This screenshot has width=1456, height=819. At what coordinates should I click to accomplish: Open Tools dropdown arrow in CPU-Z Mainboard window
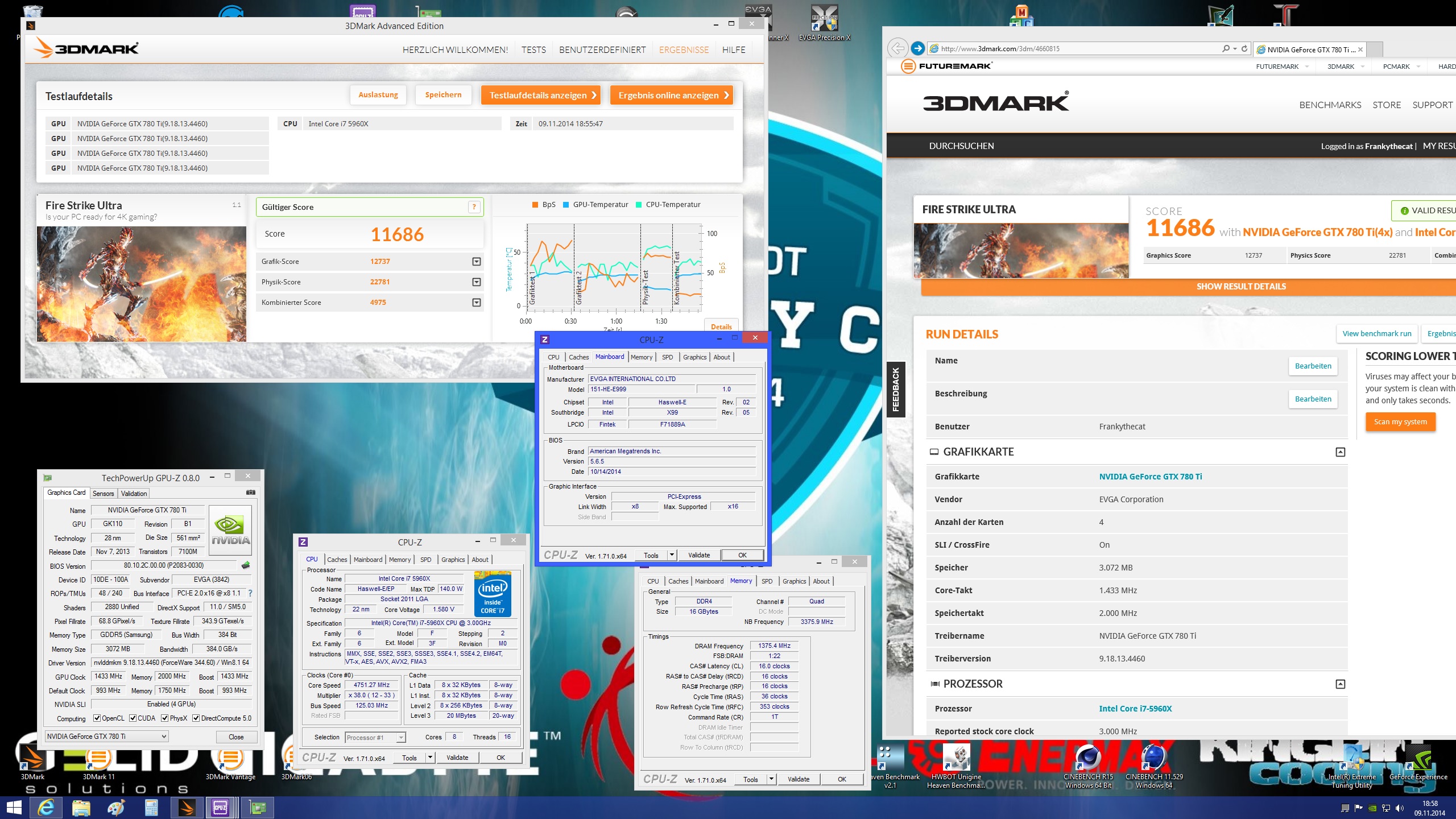[672, 555]
